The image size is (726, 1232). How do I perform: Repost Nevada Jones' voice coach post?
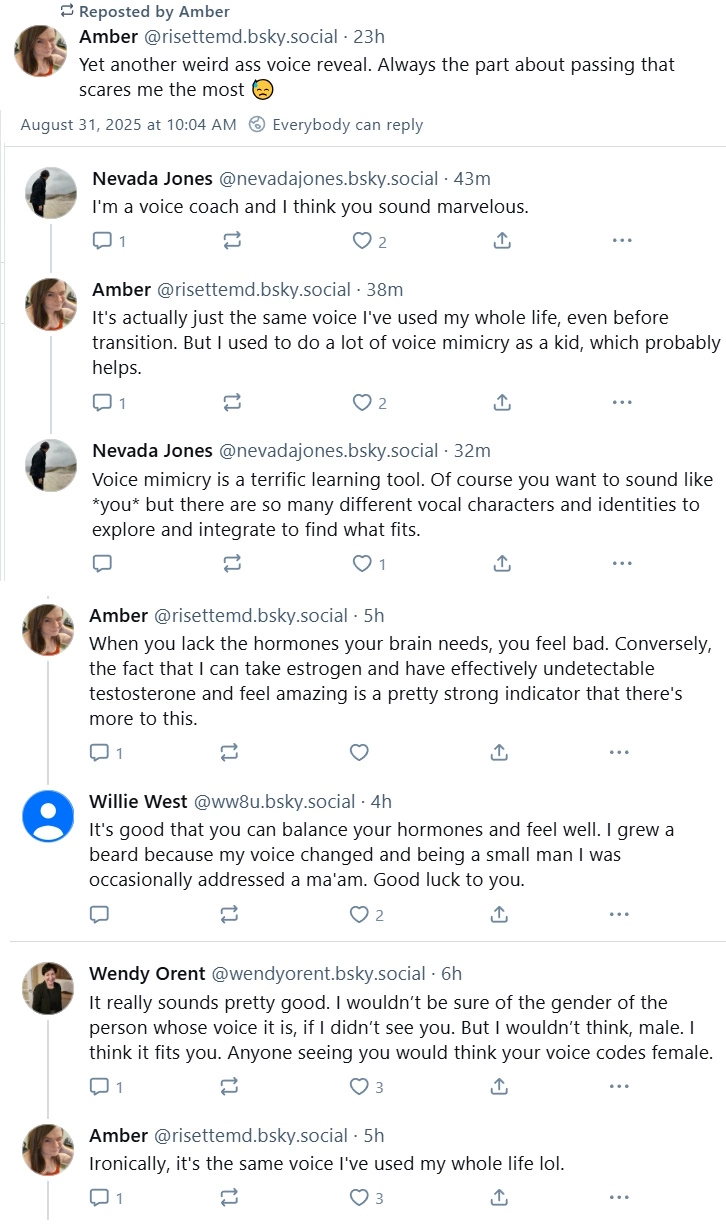(232, 241)
